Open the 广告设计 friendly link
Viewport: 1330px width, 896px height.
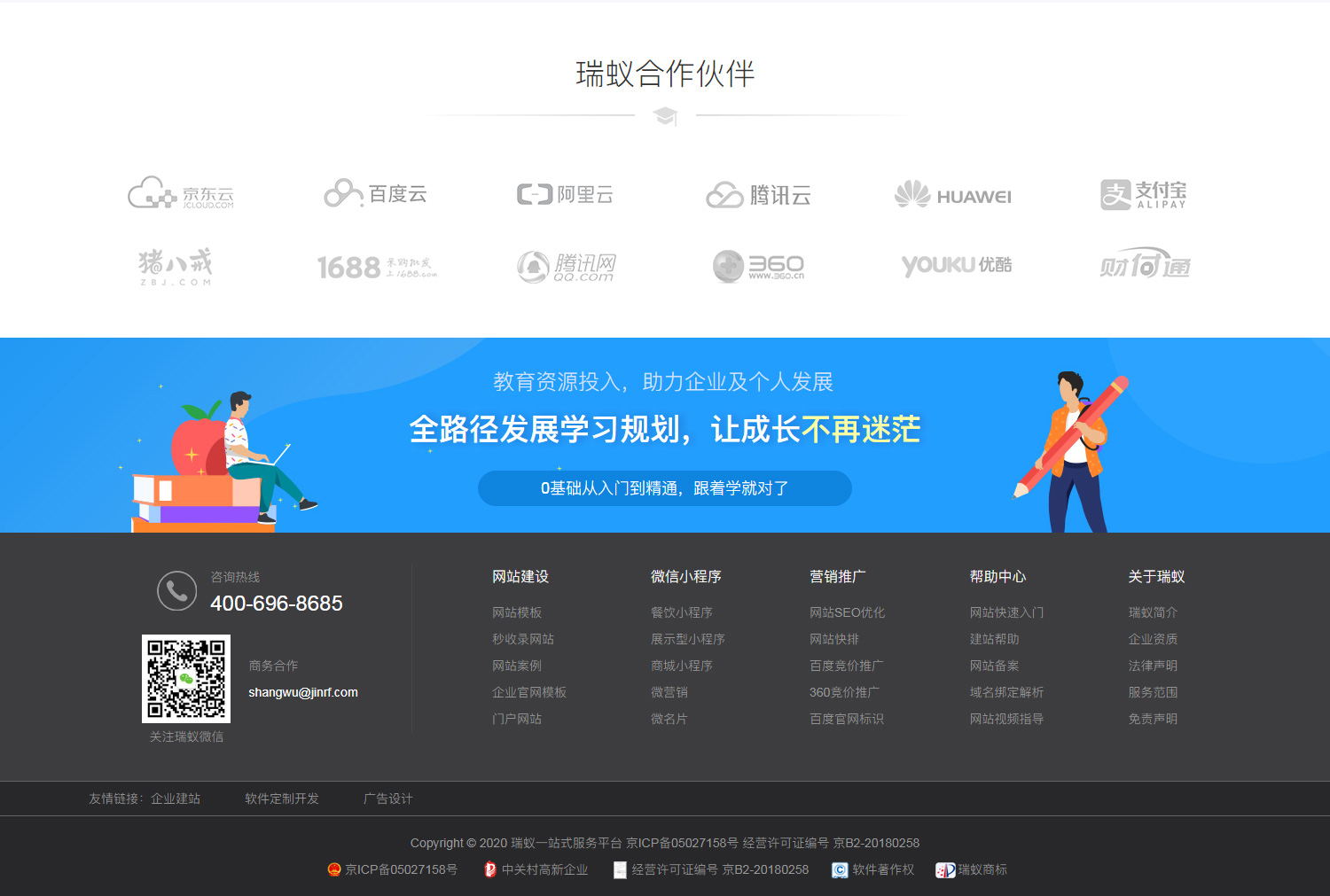tap(388, 799)
